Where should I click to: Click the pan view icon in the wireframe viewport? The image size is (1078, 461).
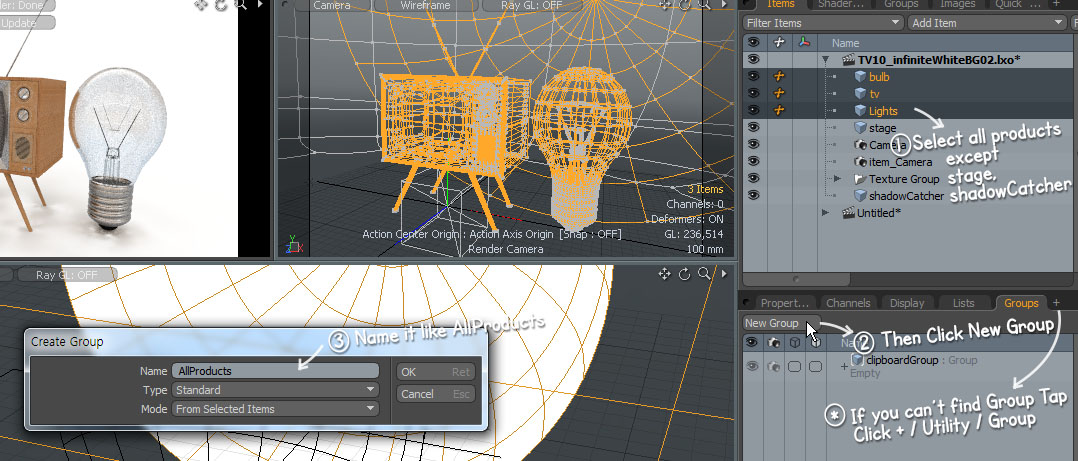[x=666, y=5]
